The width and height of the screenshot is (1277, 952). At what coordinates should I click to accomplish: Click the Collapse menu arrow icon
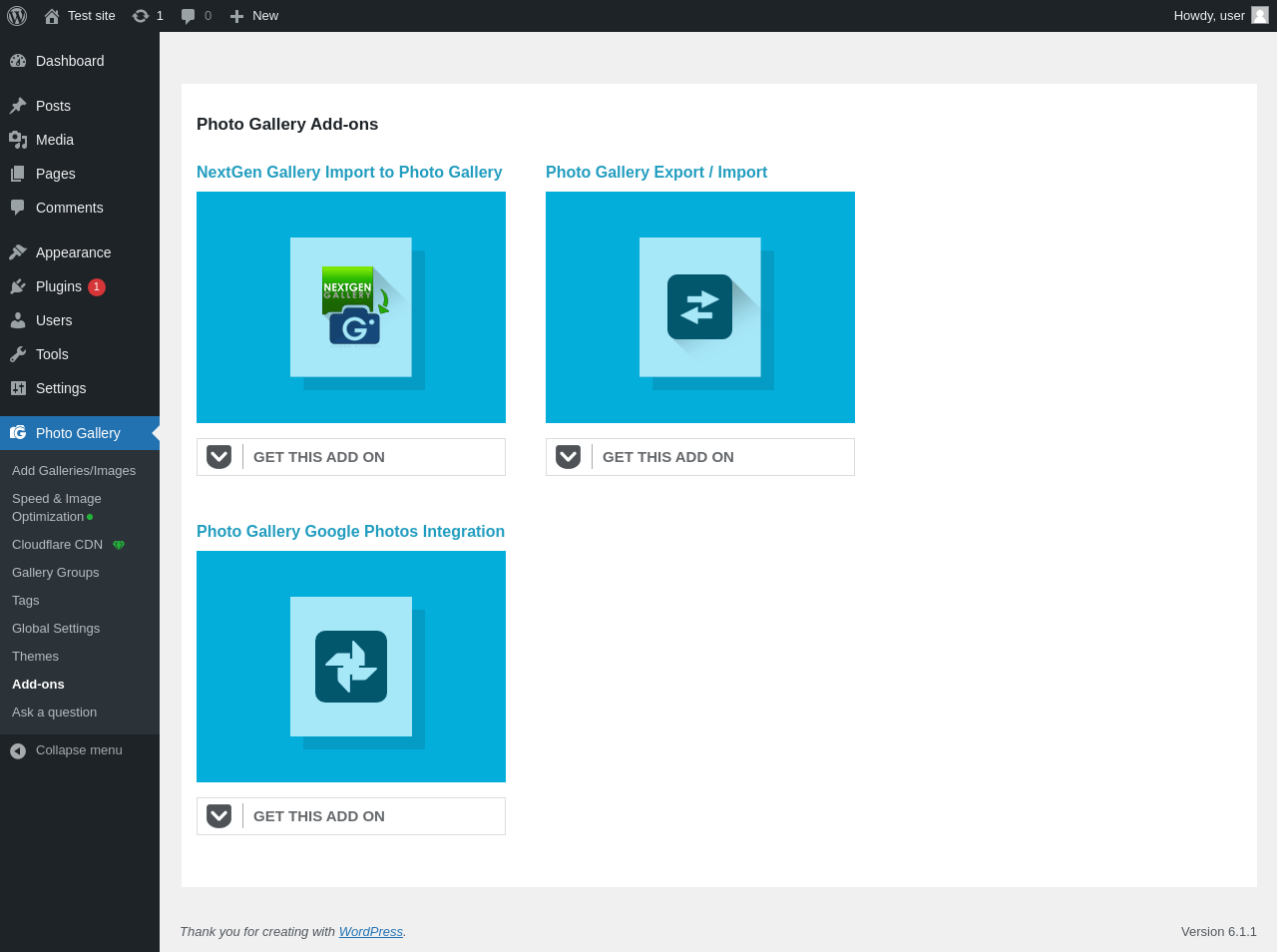tap(18, 750)
